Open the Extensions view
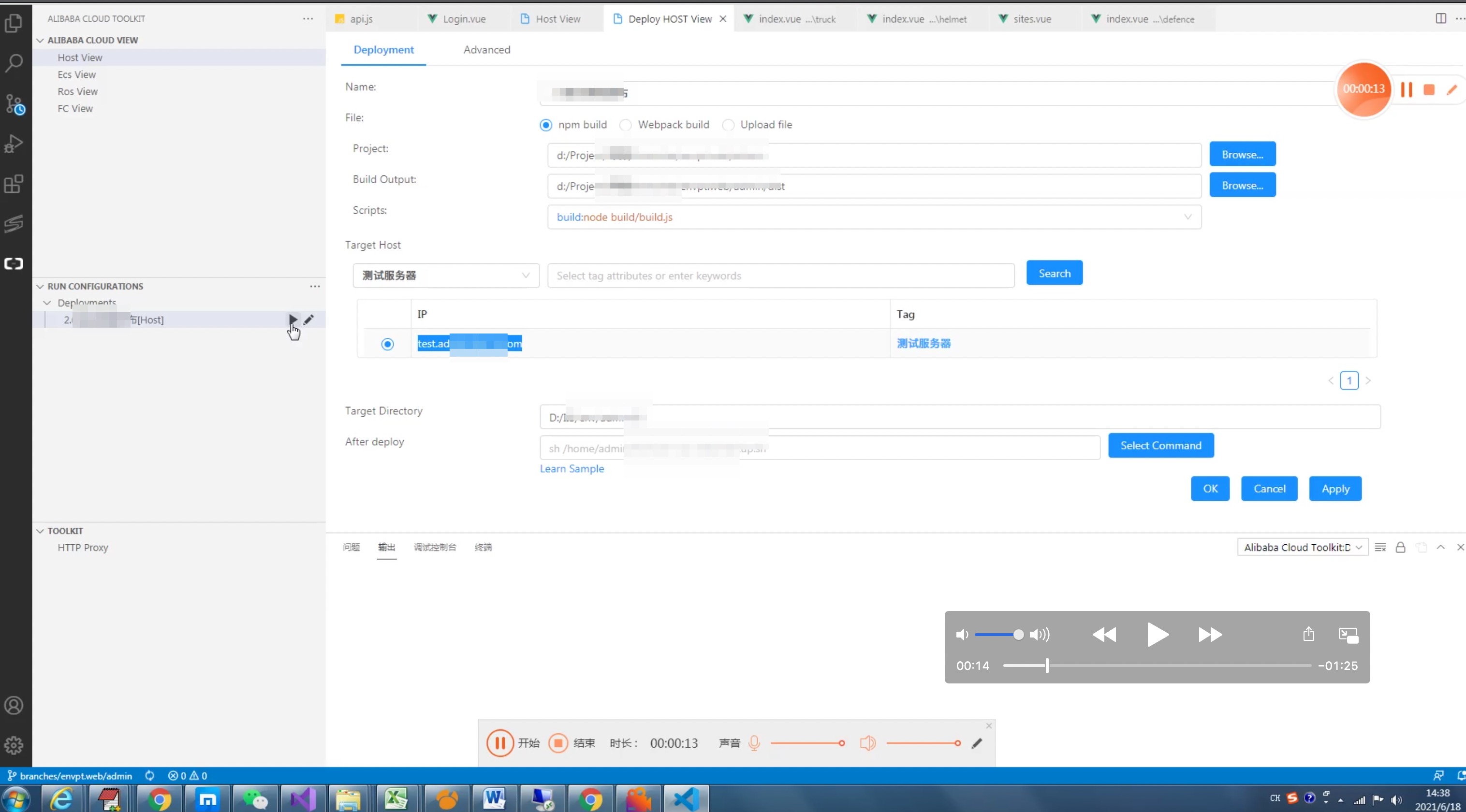 tap(14, 183)
